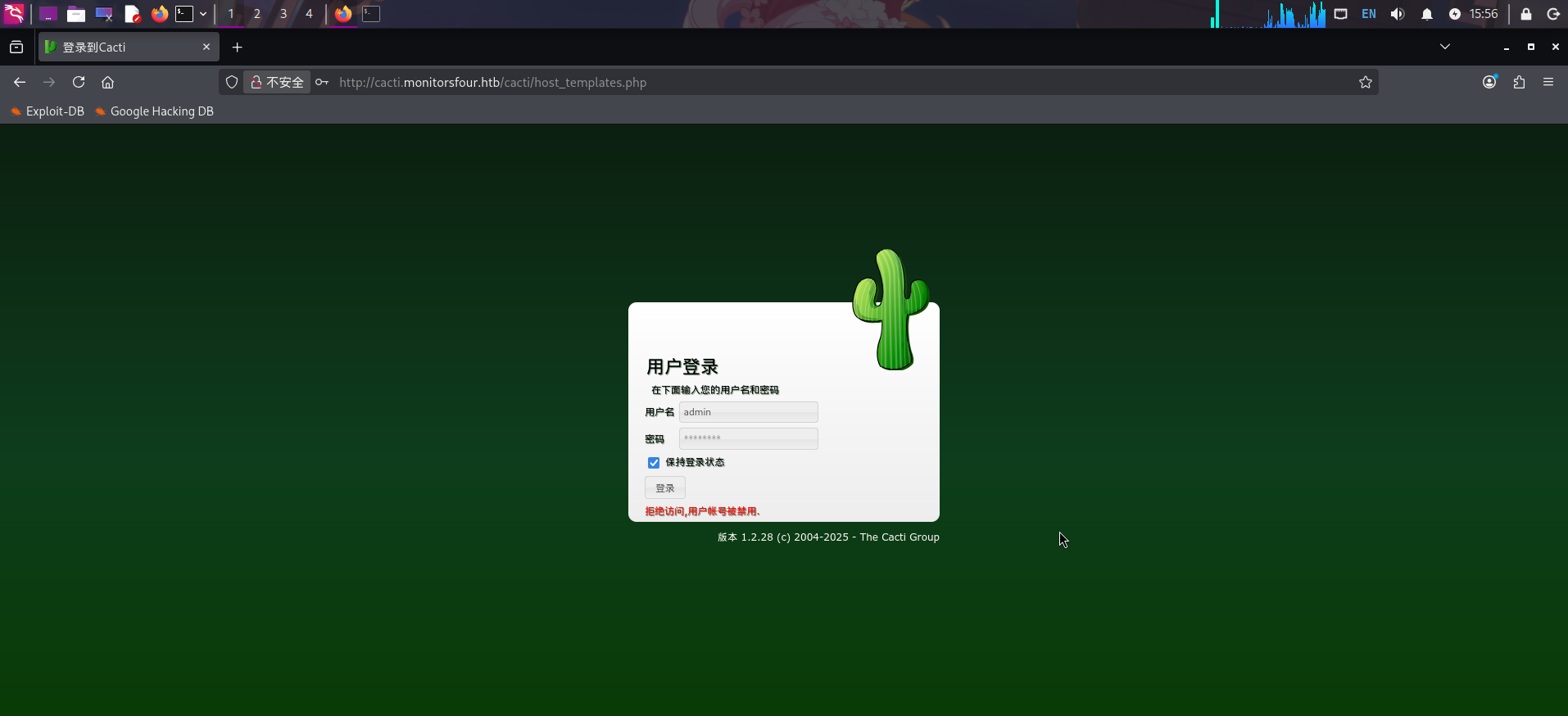Lock the screen with the padlock icon
Image resolution: width=1568 pixels, height=716 pixels.
[x=1526, y=14]
